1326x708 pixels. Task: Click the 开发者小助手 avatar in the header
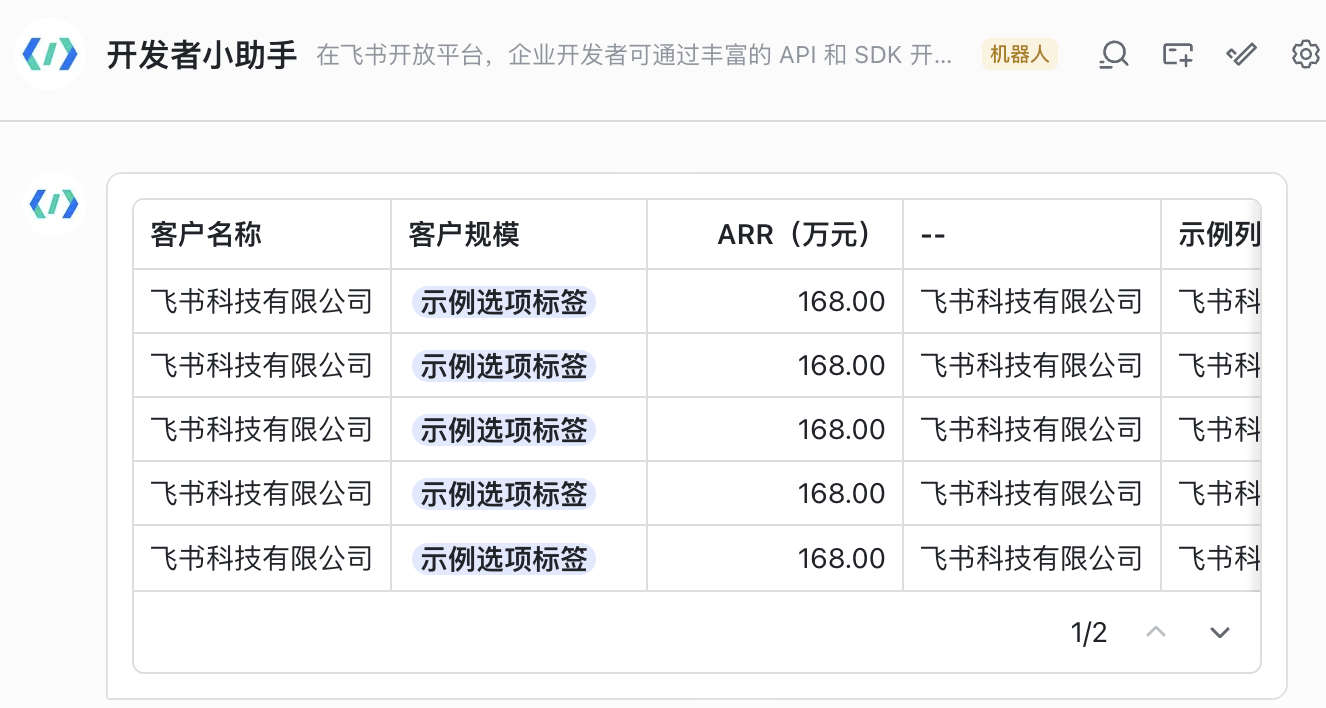tap(50, 54)
